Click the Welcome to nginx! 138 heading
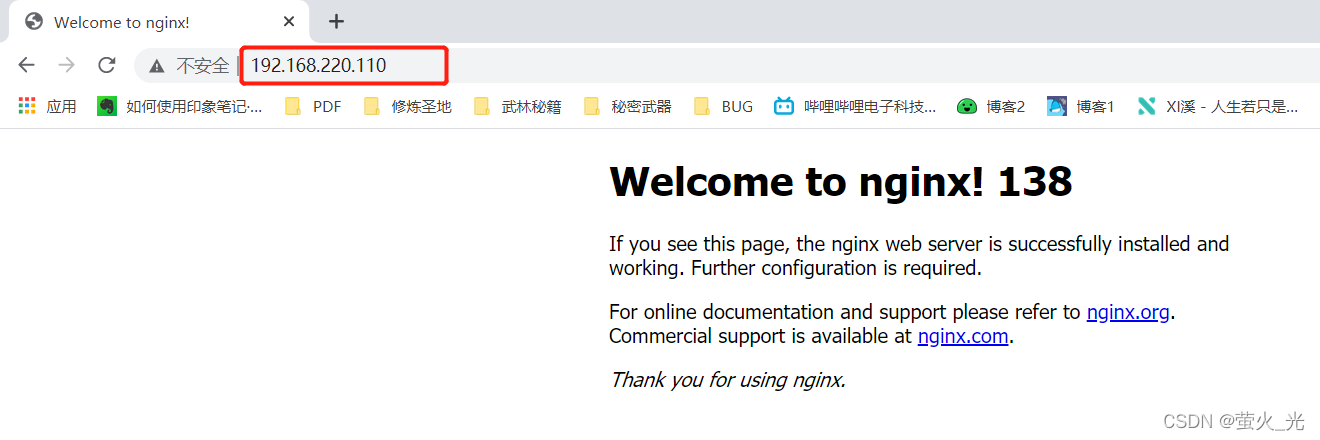The image size is (1320, 440). [x=841, y=182]
